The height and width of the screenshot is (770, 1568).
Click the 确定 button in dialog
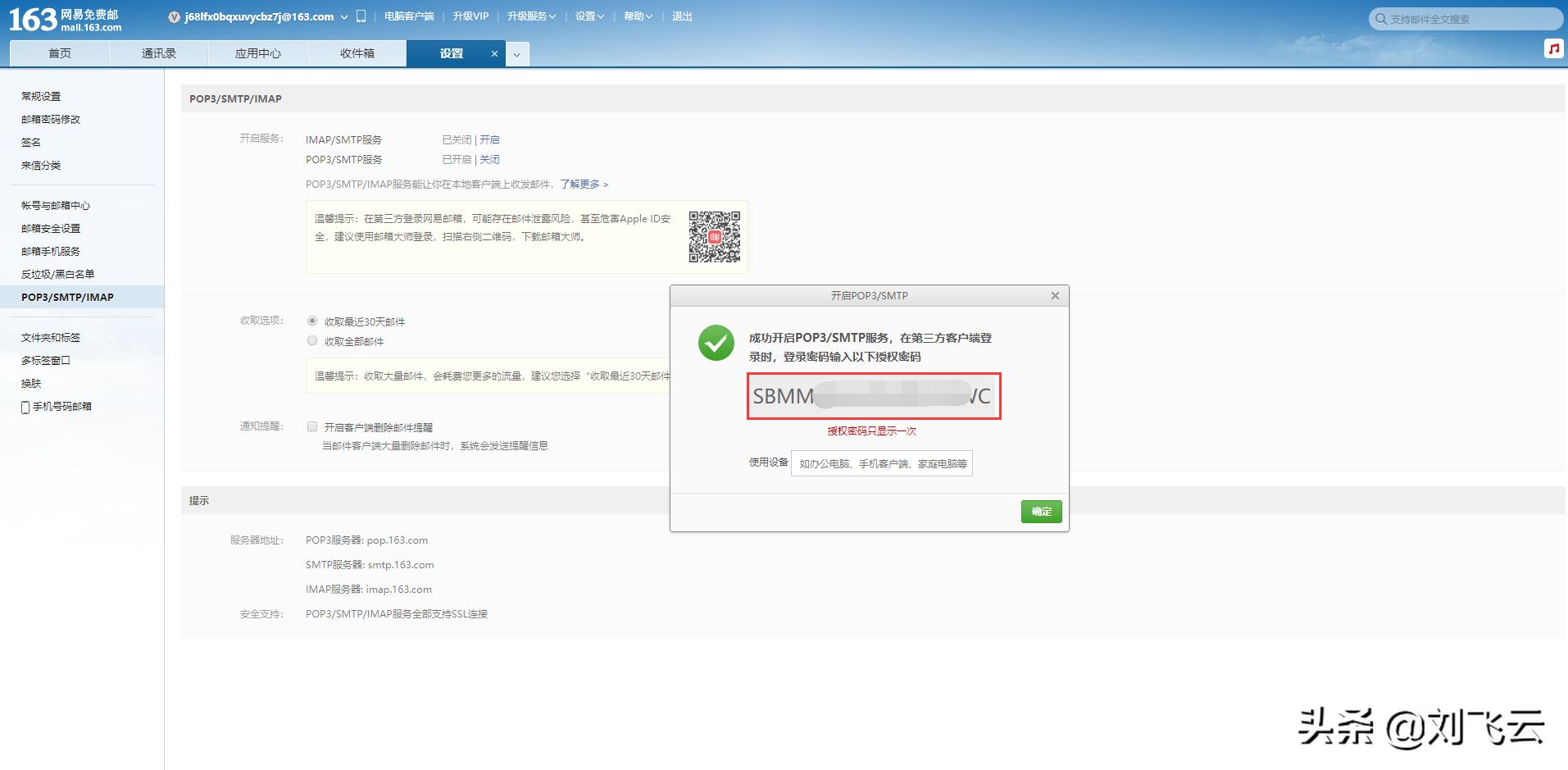pyautogui.click(x=1042, y=512)
